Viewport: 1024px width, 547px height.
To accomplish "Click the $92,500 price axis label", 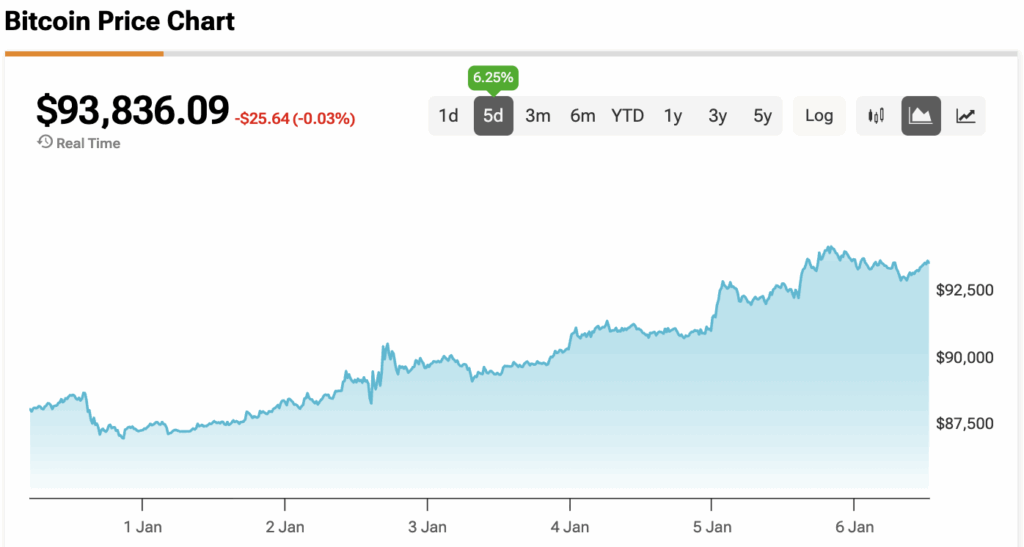I will click(964, 290).
